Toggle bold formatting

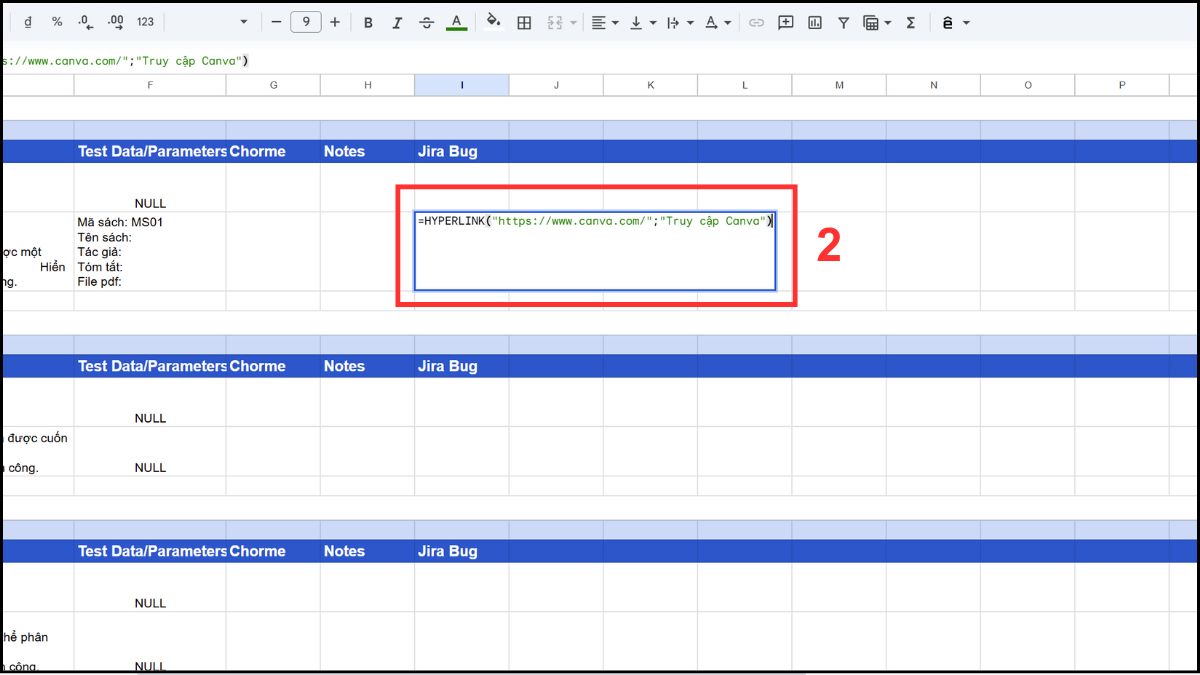point(368,21)
